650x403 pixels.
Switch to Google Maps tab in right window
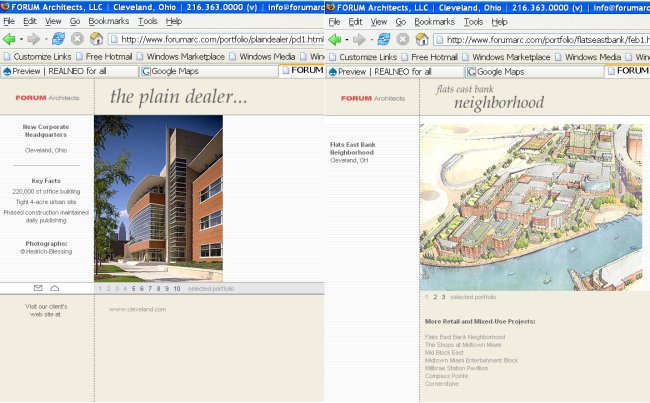(534, 72)
